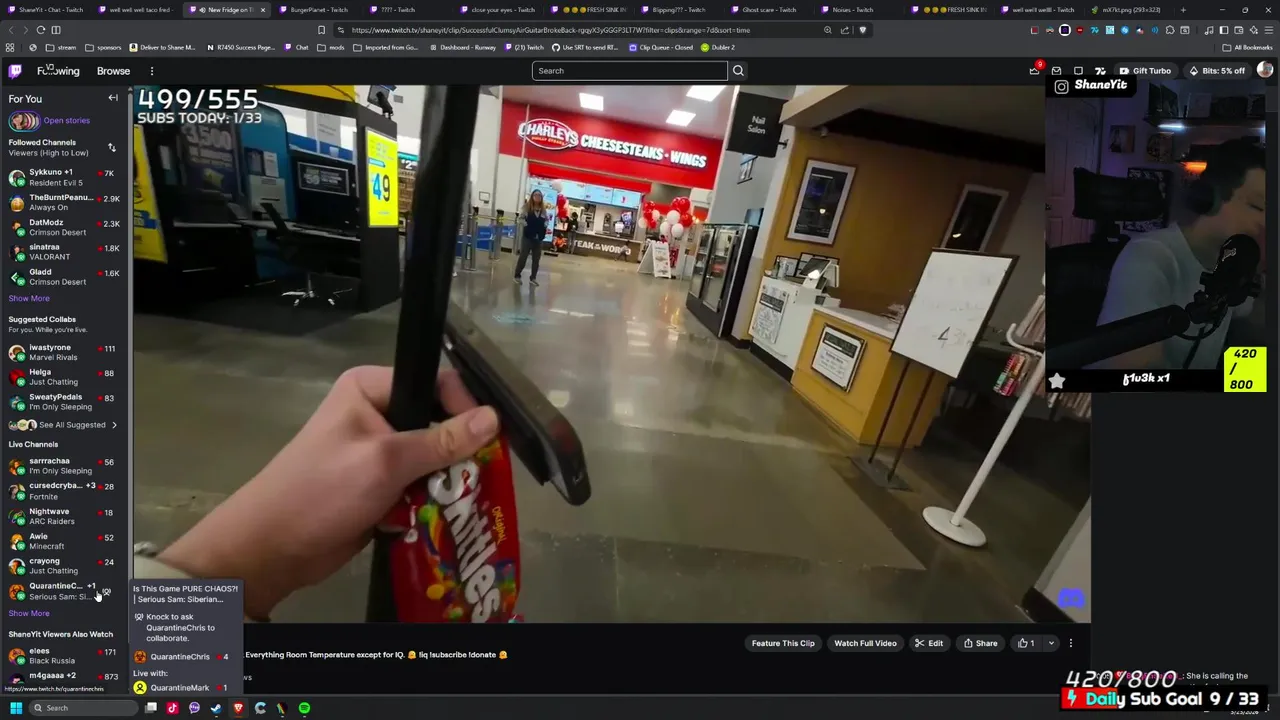Click the Feature This Clip button

pyautogui.click(x=783, y=643)
